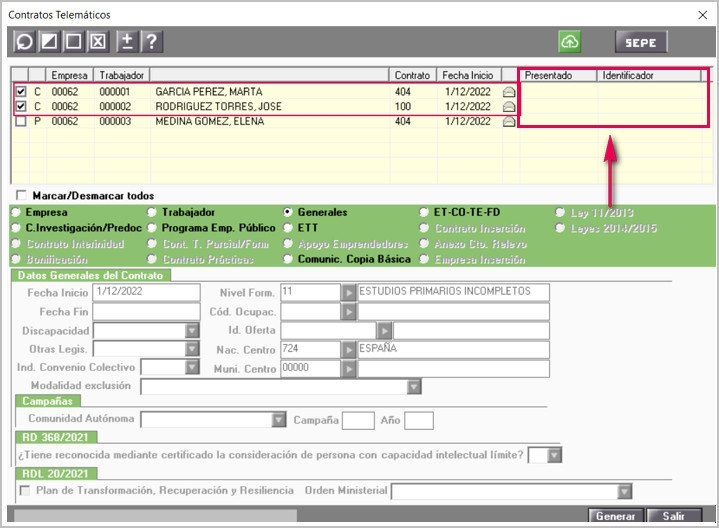Screen dimensions: 719x528
Task: Open contract document icon for RODRIGUEZ TORRES, JOSE
Action: (x=509, y=106)
